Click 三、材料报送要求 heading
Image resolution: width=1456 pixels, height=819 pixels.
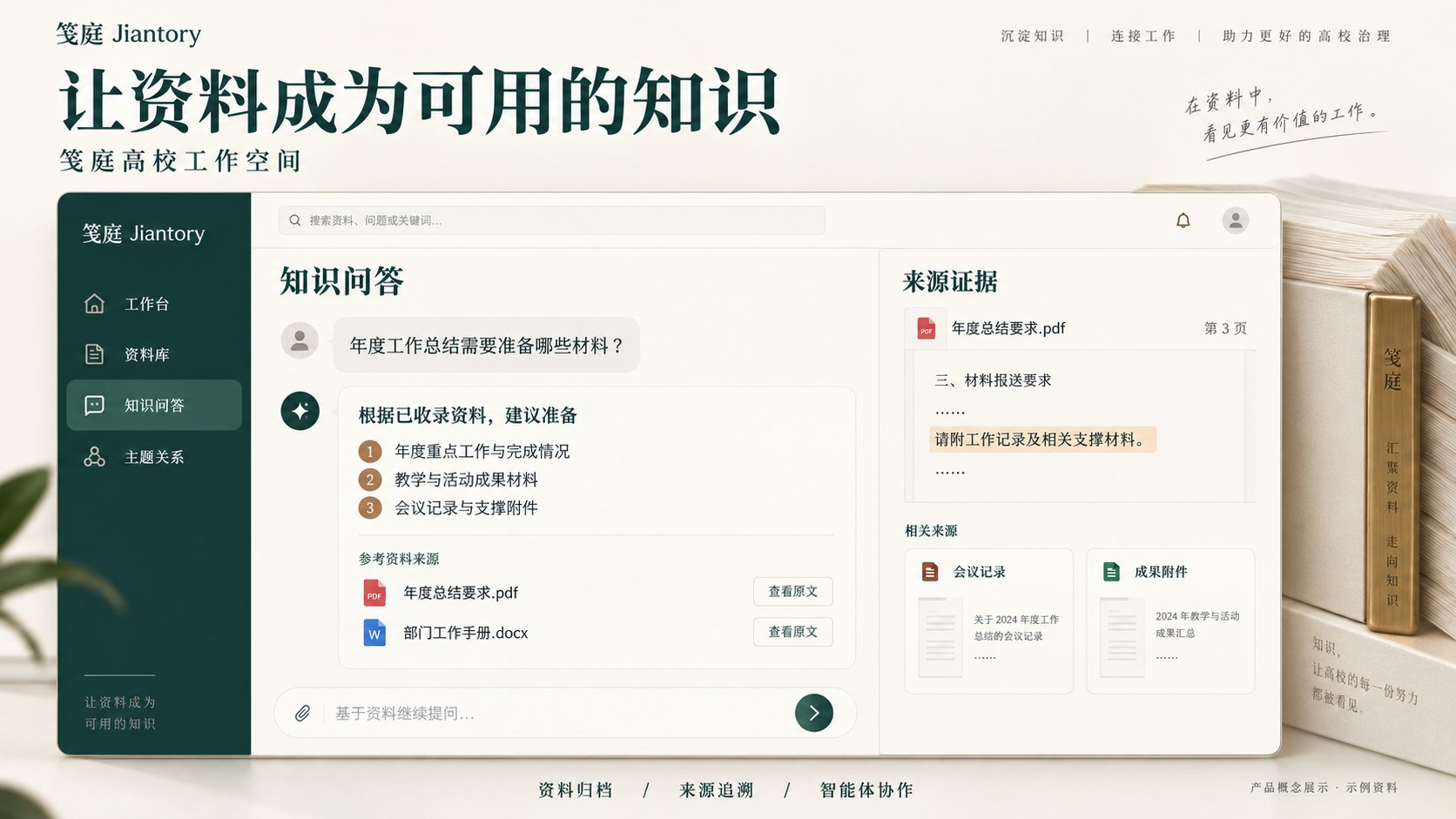point(994,380)
